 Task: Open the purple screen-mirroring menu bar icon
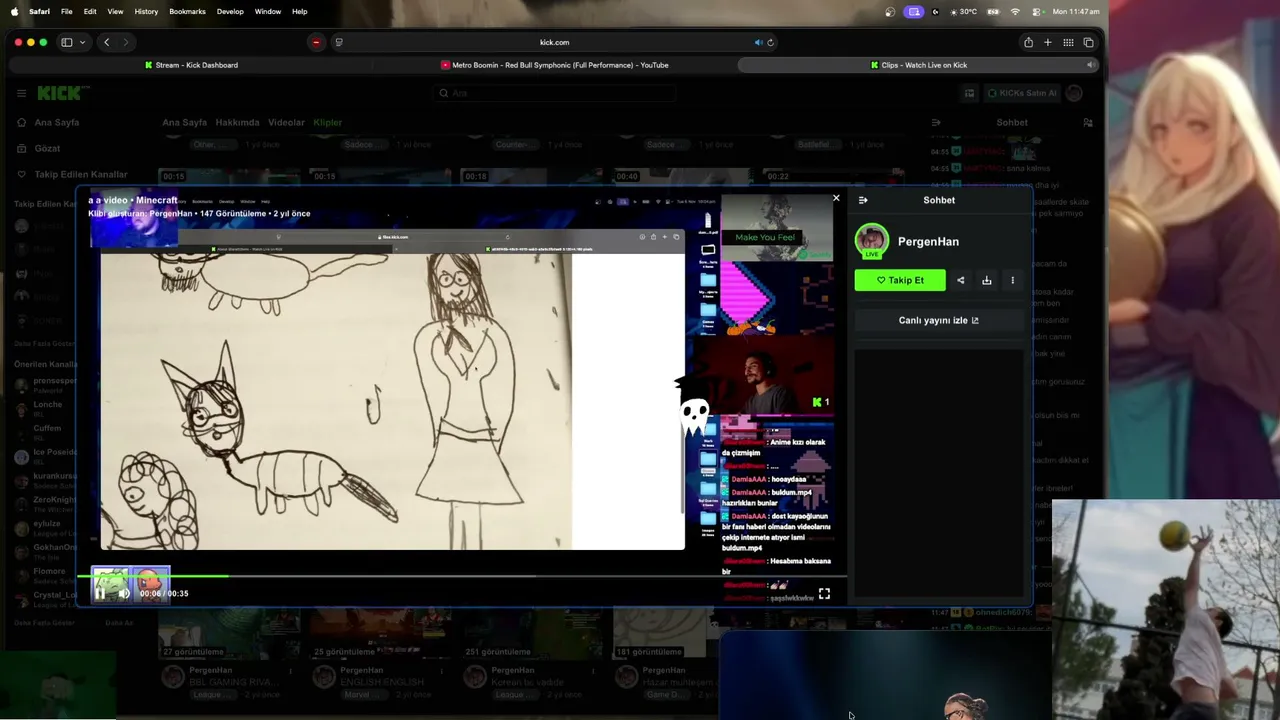pos(914,11)
